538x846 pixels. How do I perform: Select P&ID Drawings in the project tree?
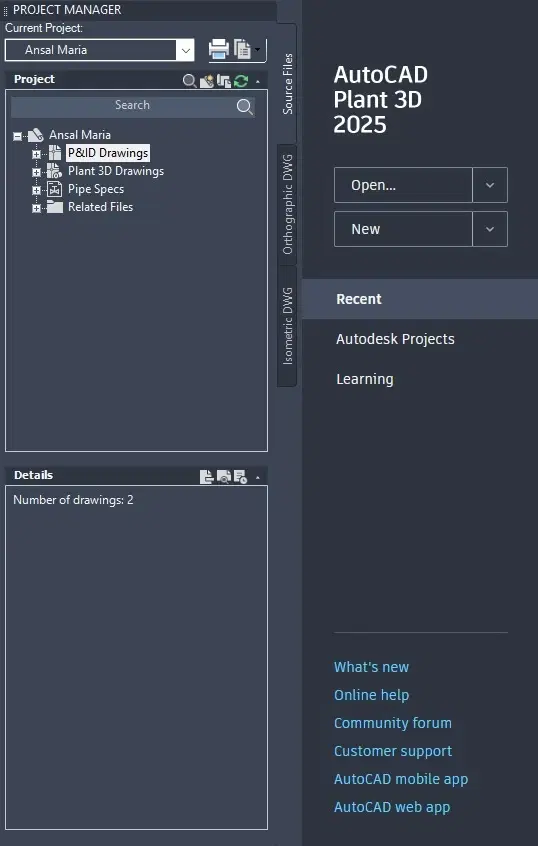click(x=108, y=153)
